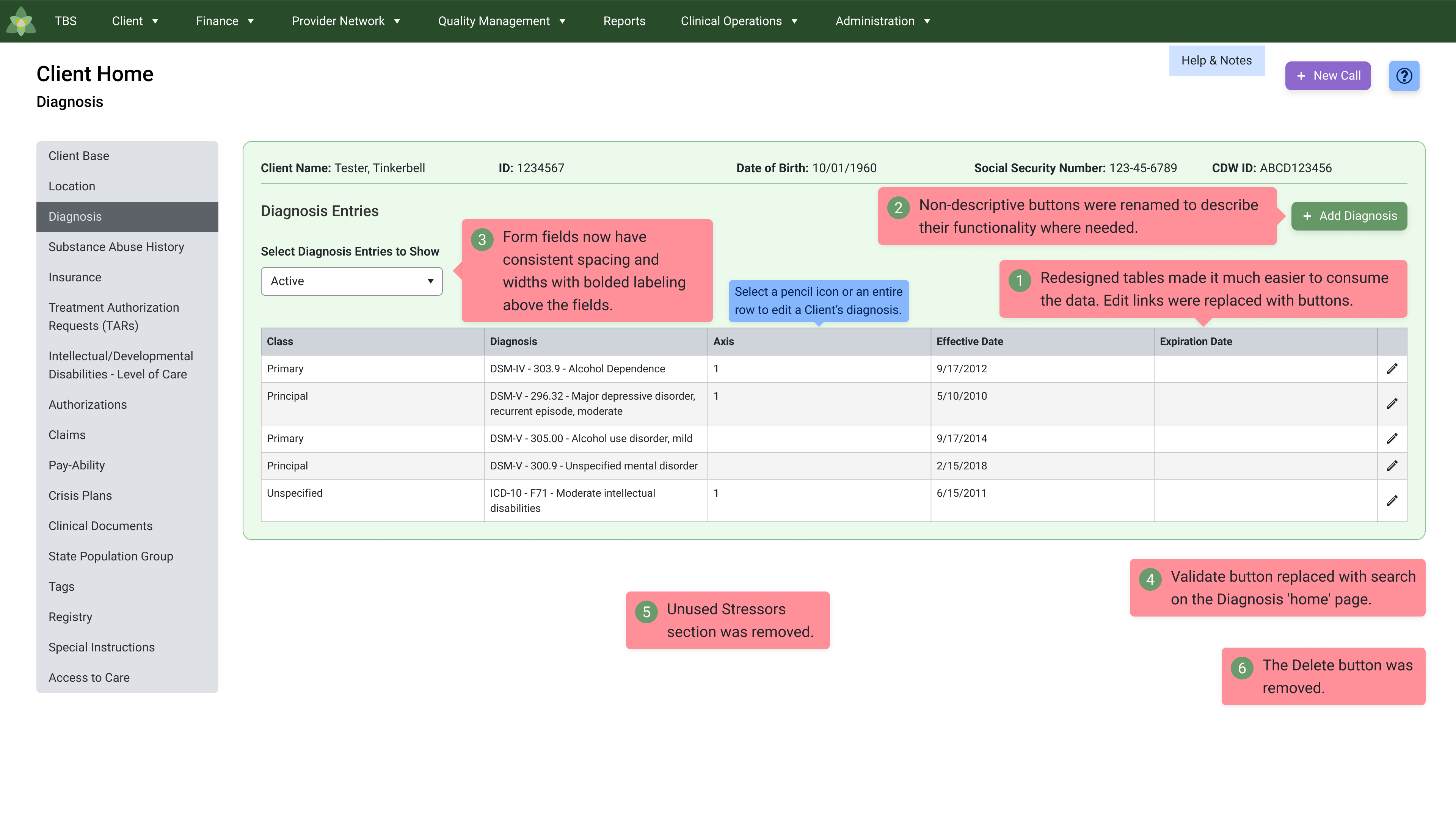Select Client Base in sidebar
The width and height of the screenshot is (1456, 819).
[127, 156]
